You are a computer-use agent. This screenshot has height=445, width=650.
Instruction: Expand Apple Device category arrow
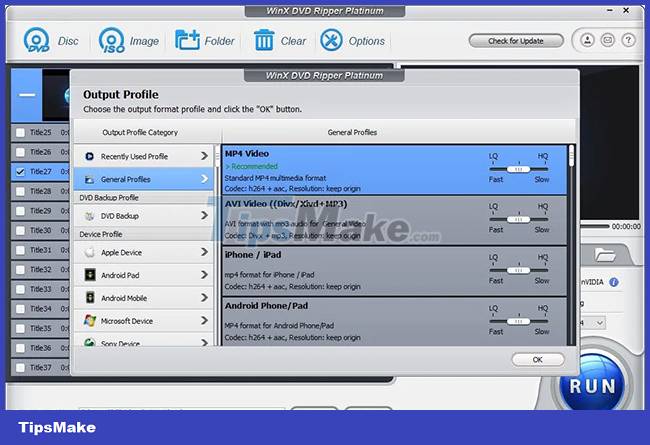pyautogui.click(x=204, y=252)
